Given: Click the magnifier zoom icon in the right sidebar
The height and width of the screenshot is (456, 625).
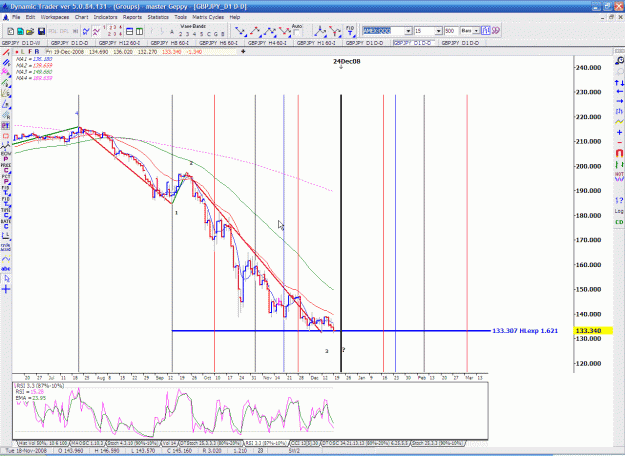Looking at the screenshot, I should click(619, 61).
